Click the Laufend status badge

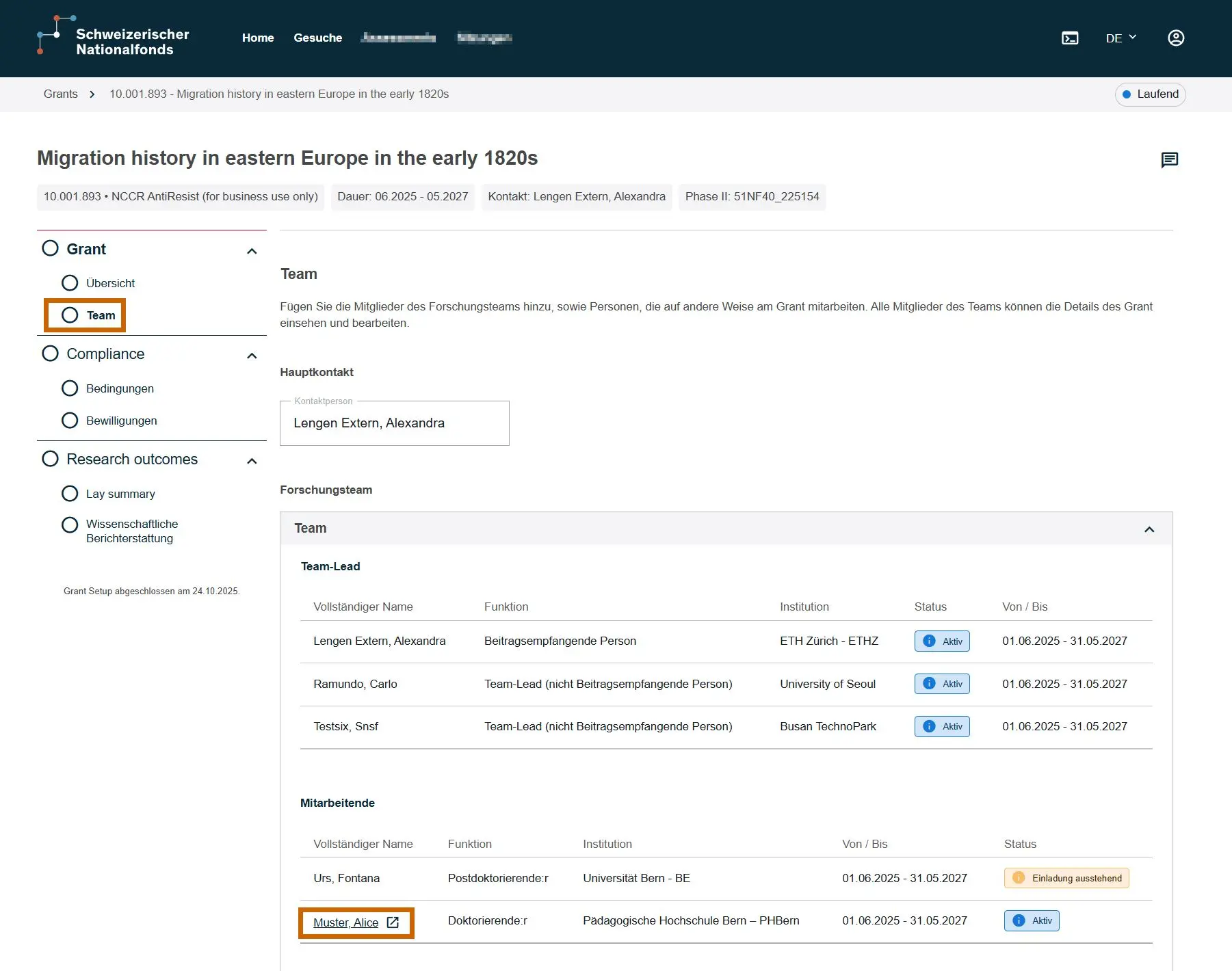[x=1151, y=94]
